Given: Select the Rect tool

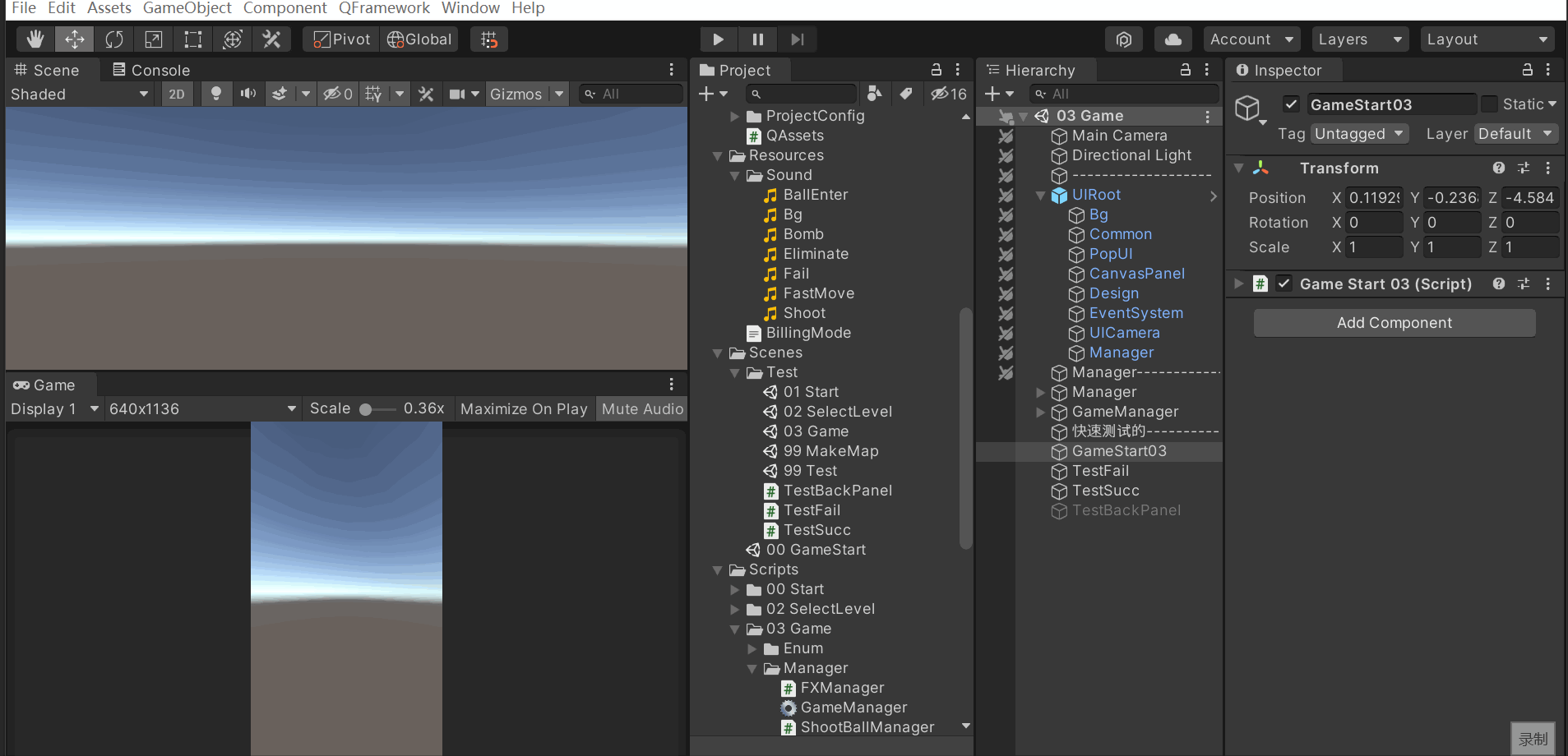Looking at the screenshot, I should click(x=193, y=39).
